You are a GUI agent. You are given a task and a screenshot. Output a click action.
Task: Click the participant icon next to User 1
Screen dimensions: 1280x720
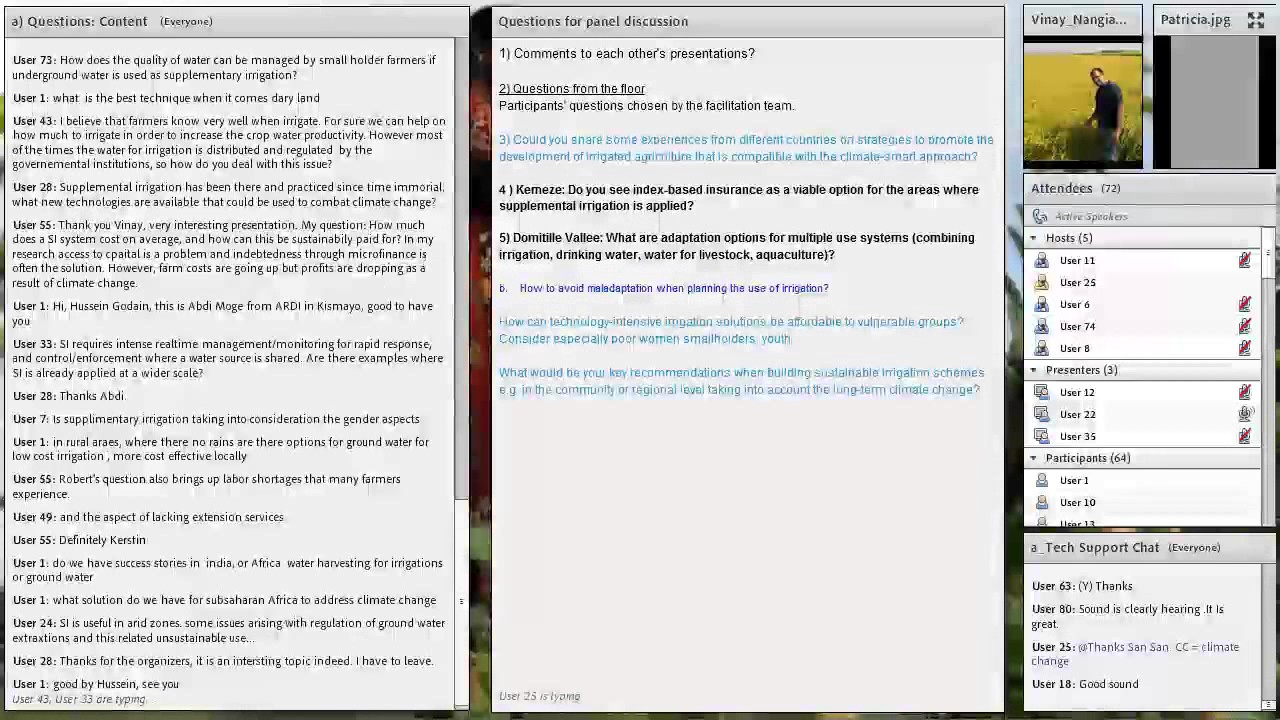(1042, 481)
